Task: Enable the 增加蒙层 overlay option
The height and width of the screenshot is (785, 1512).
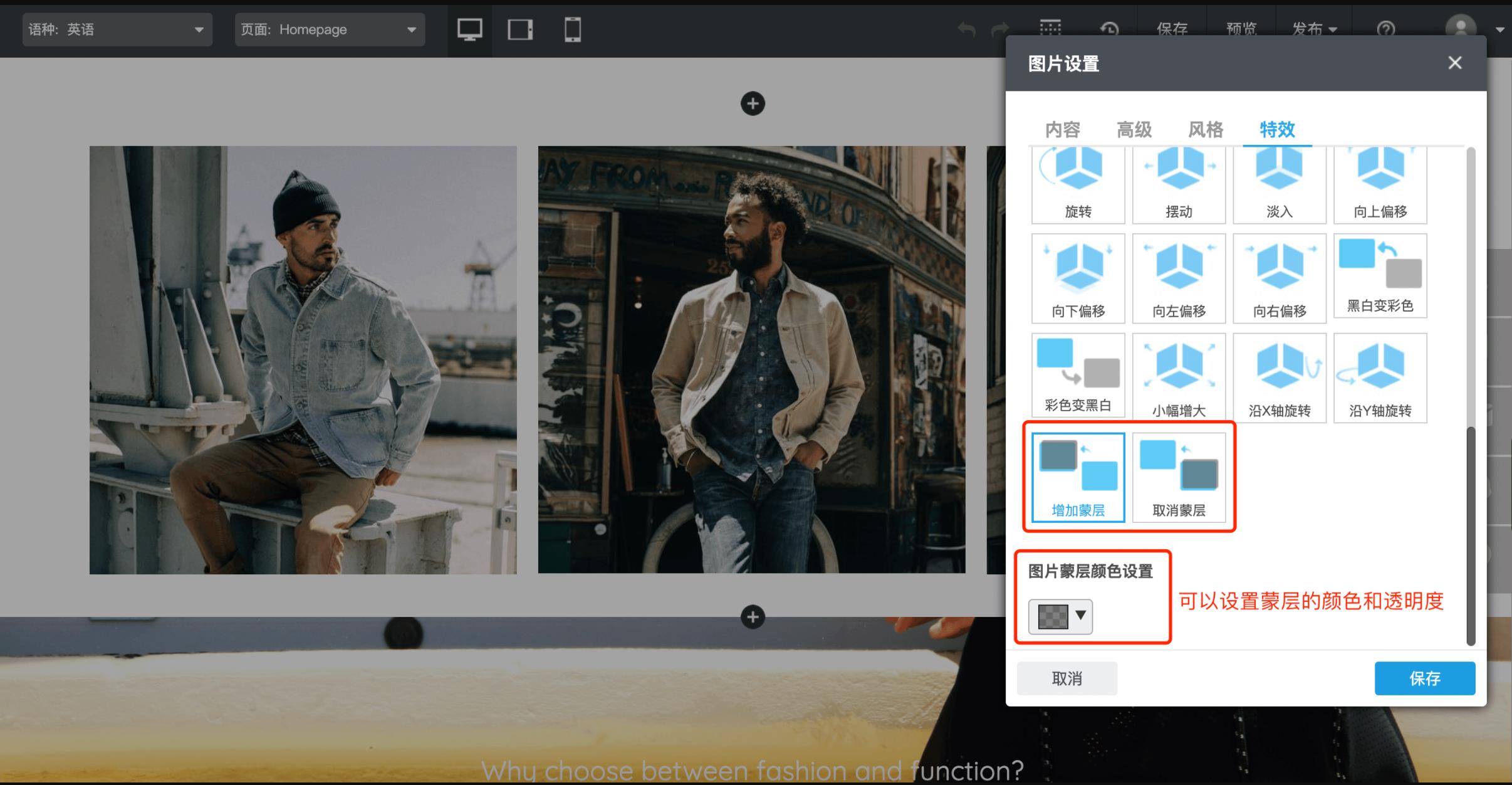Action: pos(1078,477)
